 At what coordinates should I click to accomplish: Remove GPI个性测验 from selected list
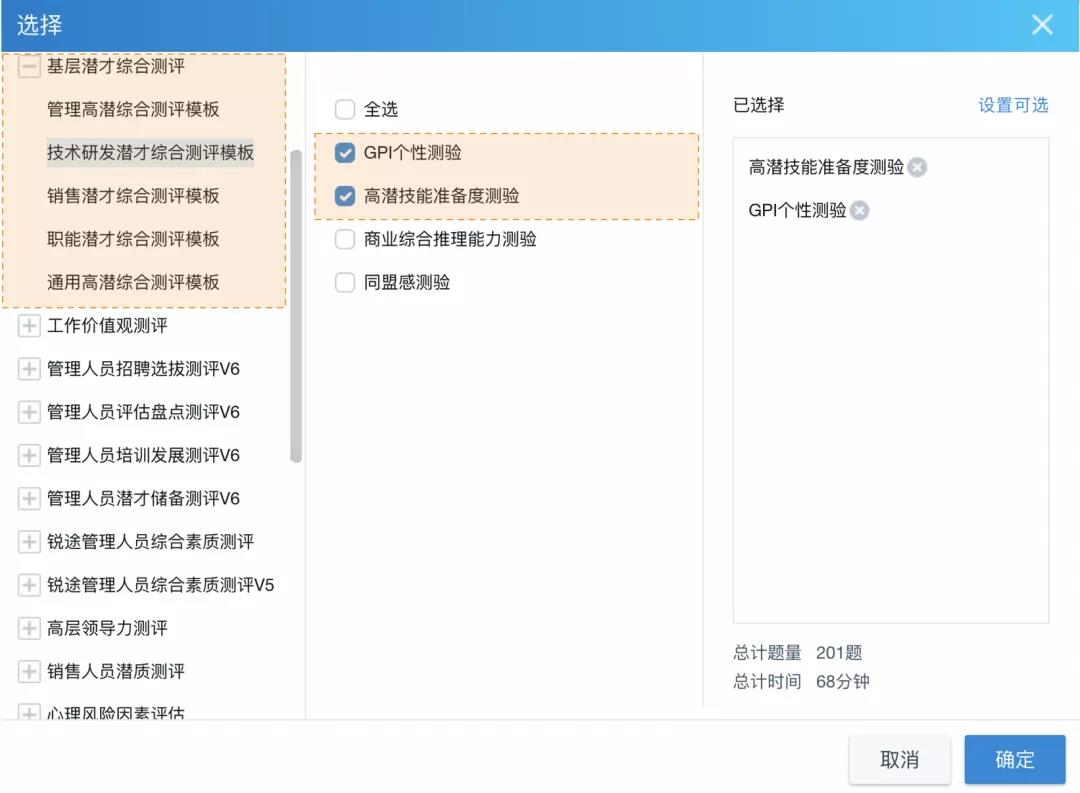(860, 210)
